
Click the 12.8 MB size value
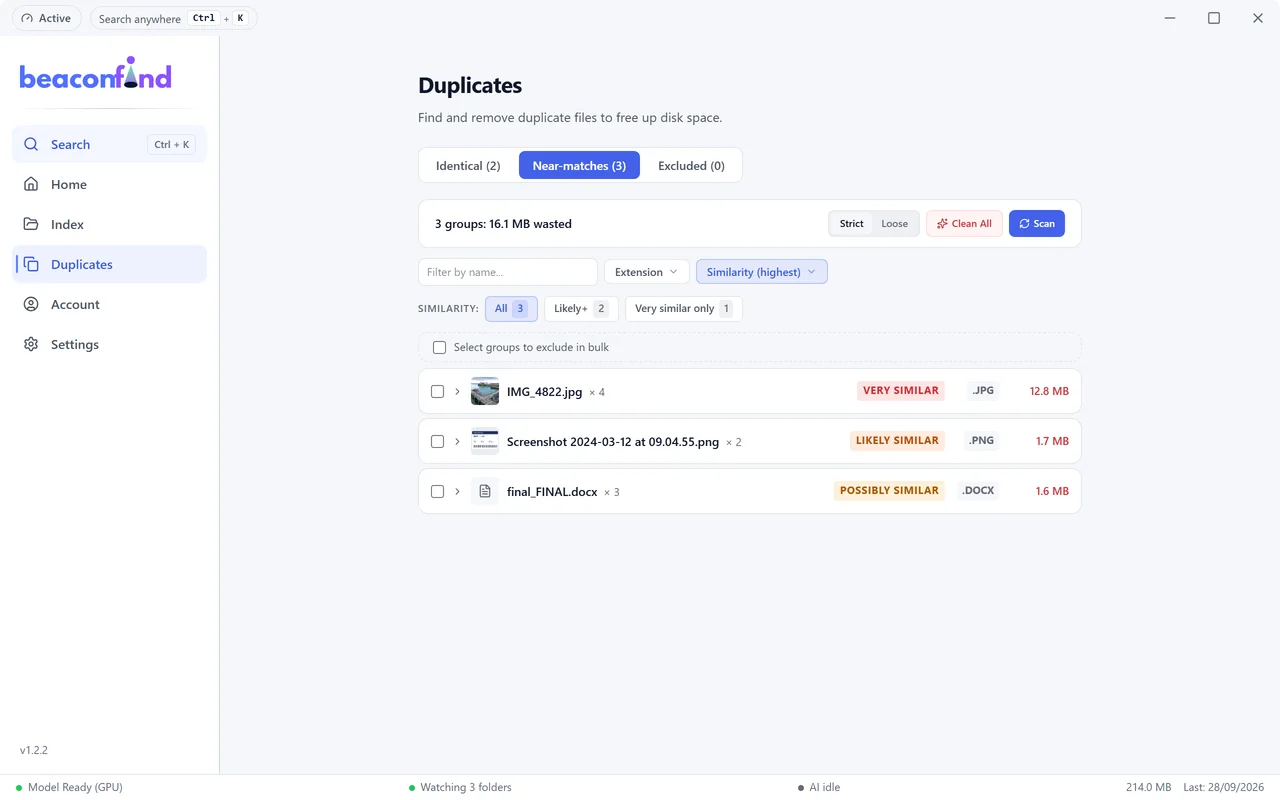pos(1049,391)
